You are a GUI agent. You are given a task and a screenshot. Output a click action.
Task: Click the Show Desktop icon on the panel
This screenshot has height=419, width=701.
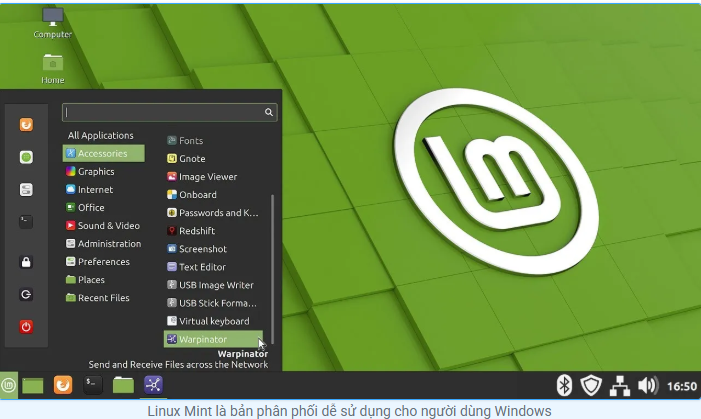[33, 385]
